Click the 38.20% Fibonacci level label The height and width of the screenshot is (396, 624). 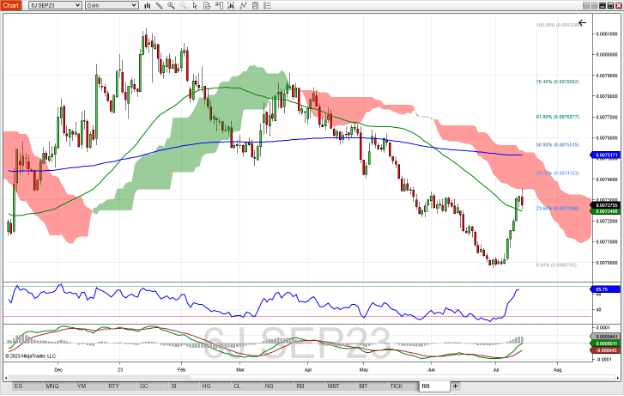coord(558,173)
